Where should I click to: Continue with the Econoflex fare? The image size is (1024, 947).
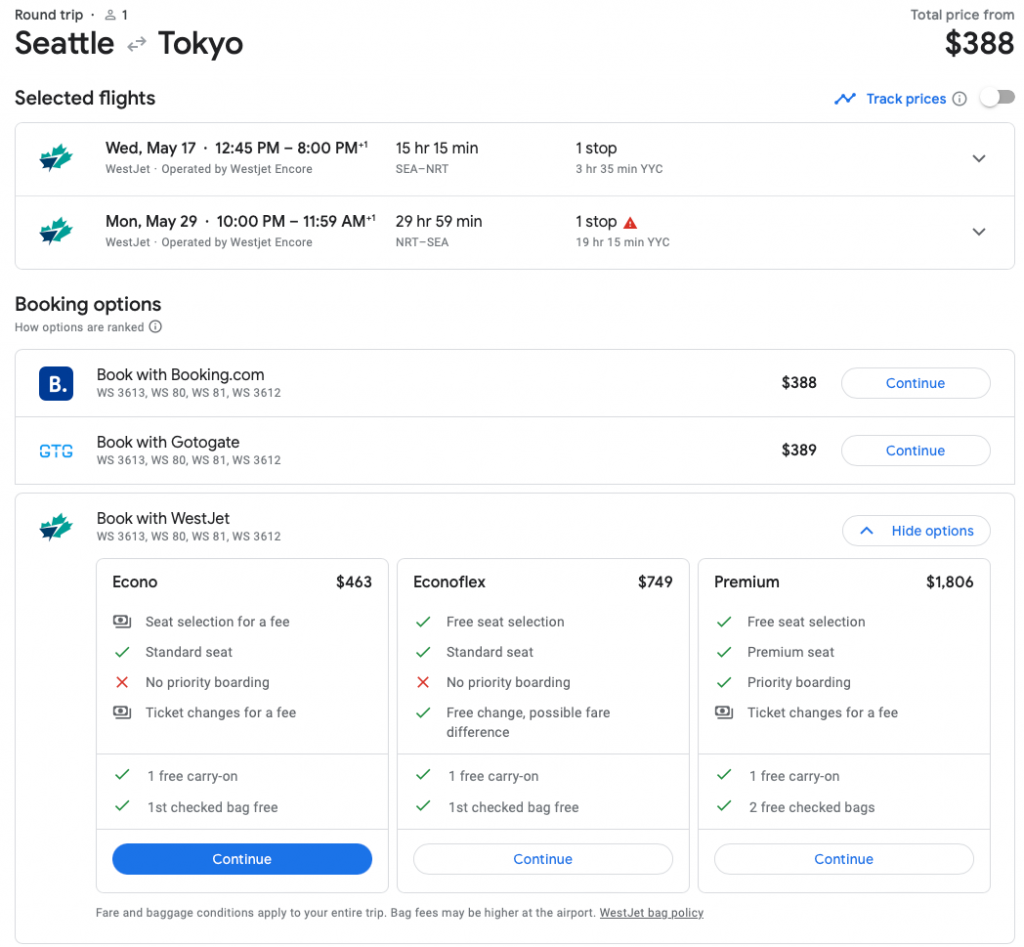[x=543, y=859]
